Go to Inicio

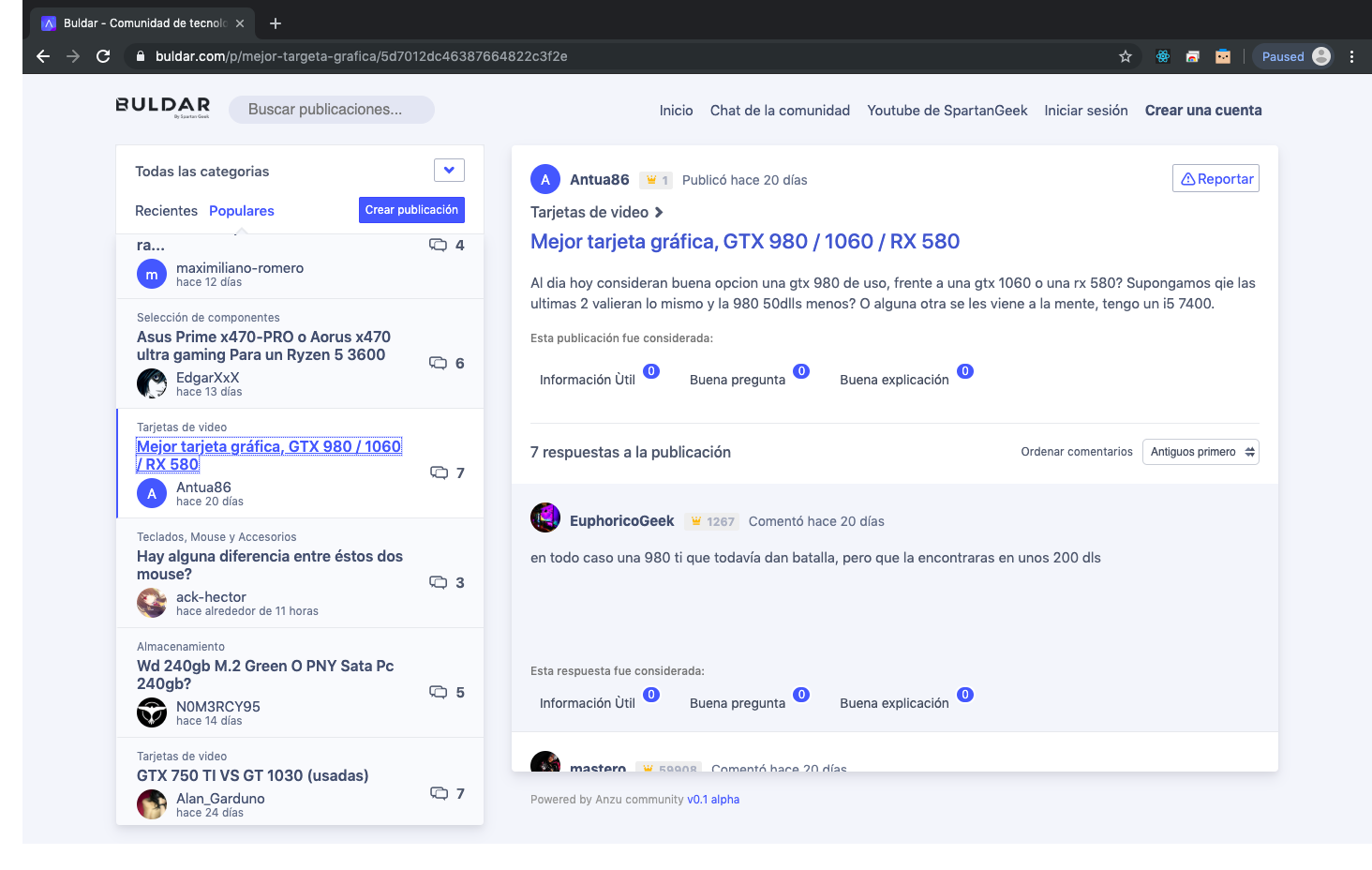[x=676, y=111]
